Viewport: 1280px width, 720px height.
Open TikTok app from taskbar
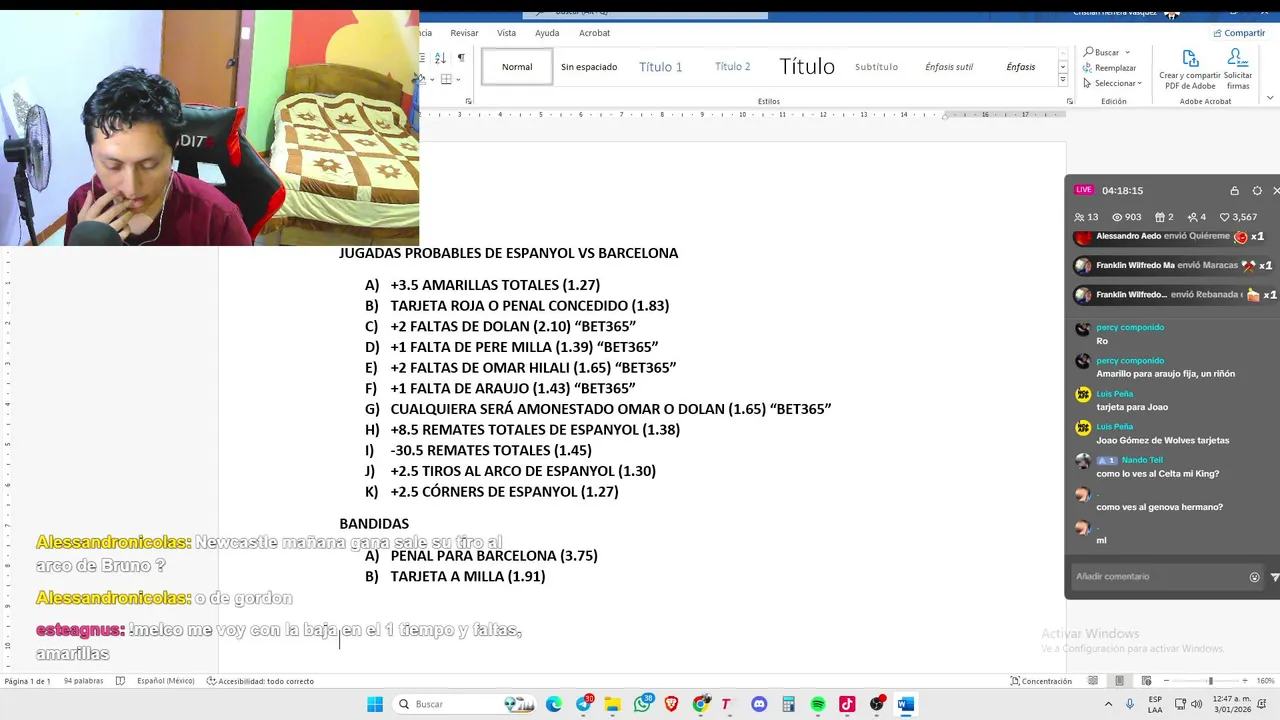[x=847, y=704]
